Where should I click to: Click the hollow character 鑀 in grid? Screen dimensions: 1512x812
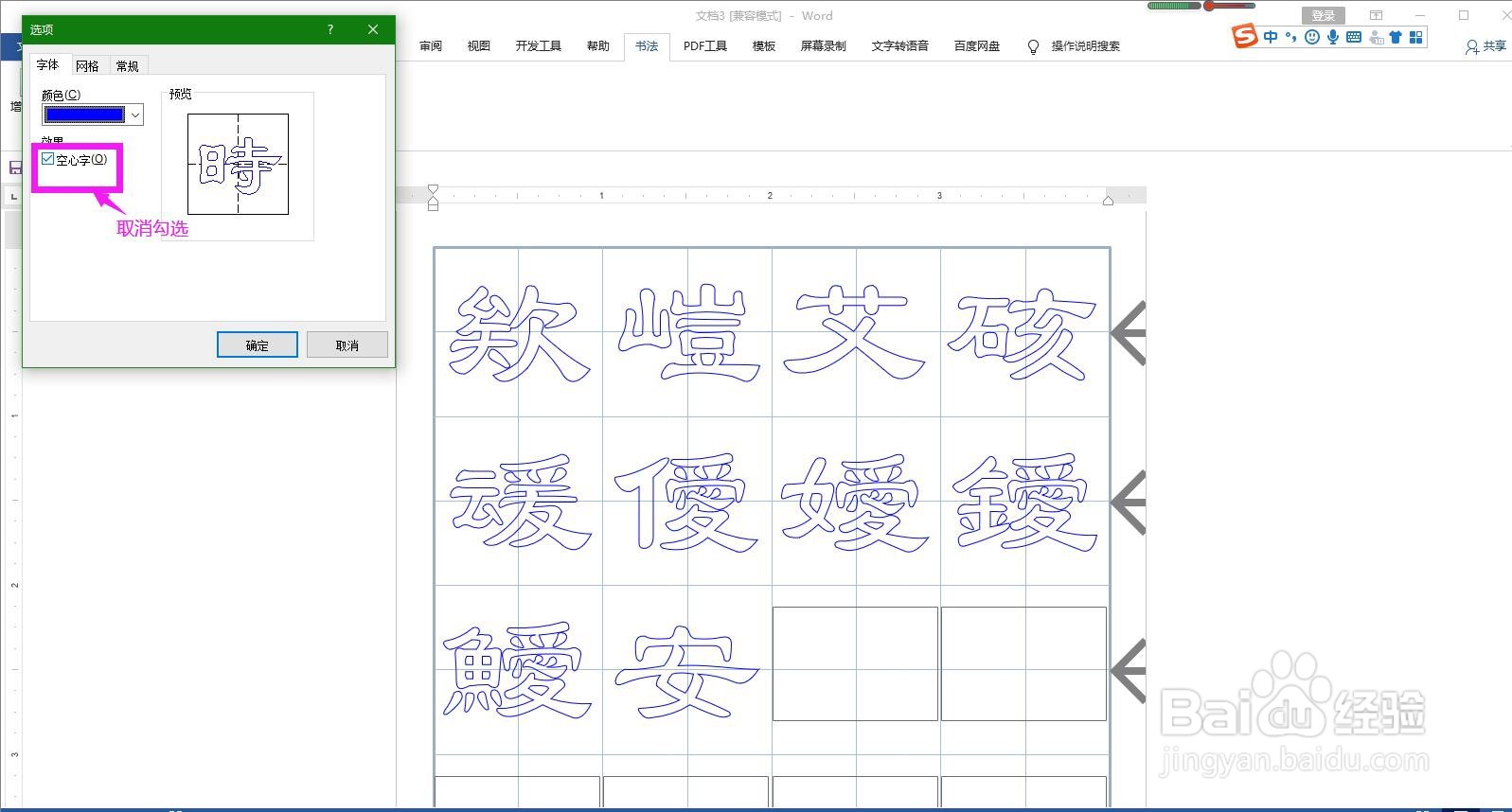[1025, 502]
